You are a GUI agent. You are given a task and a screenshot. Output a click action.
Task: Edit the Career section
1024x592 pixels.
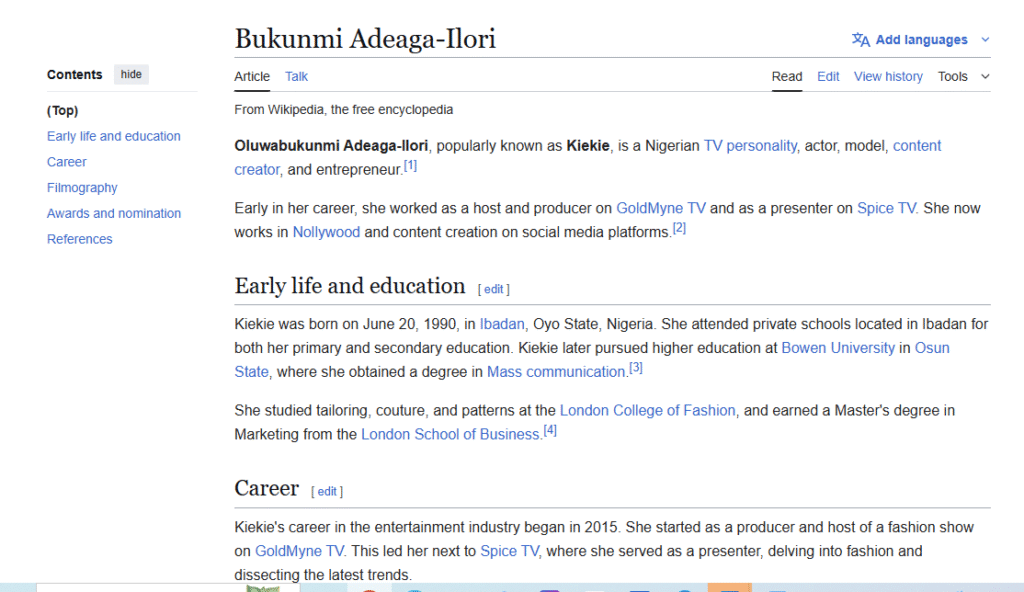click(327, 491)
